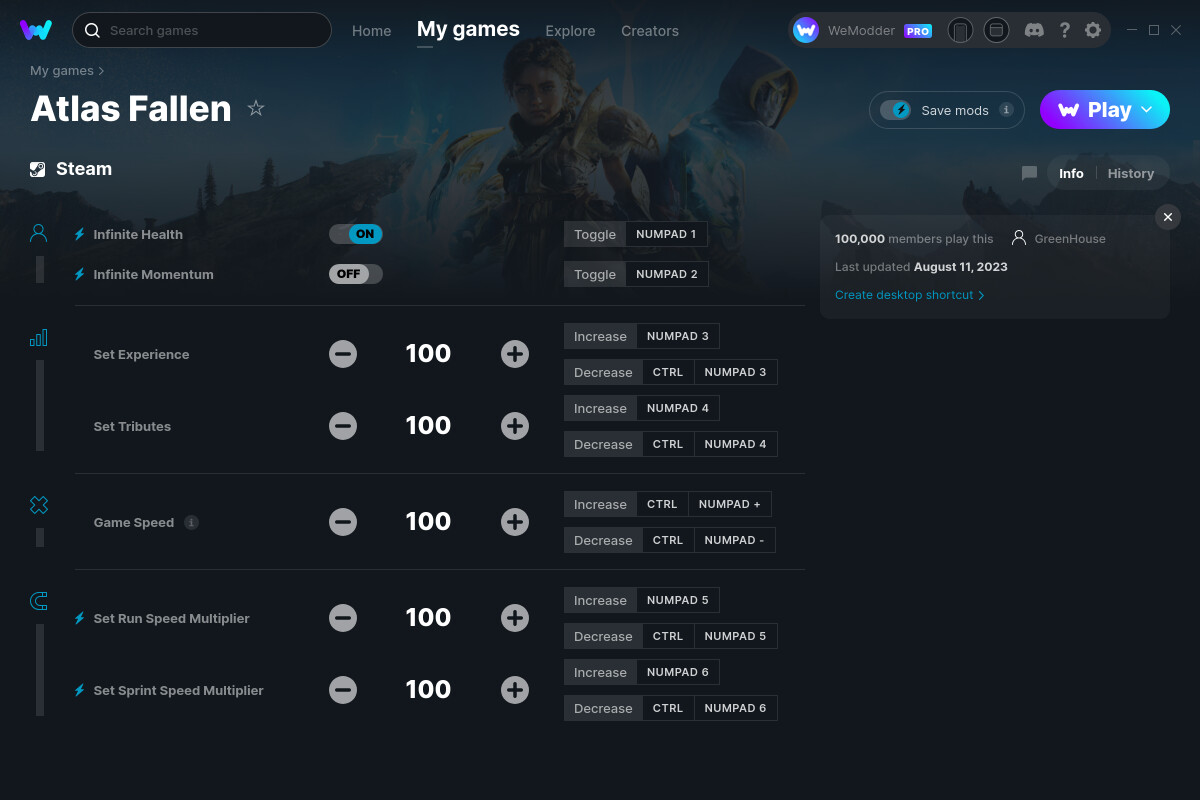Click the feedback flag icon near Info tab
Screen dimensions: 1200x800
coord(1028,173)
